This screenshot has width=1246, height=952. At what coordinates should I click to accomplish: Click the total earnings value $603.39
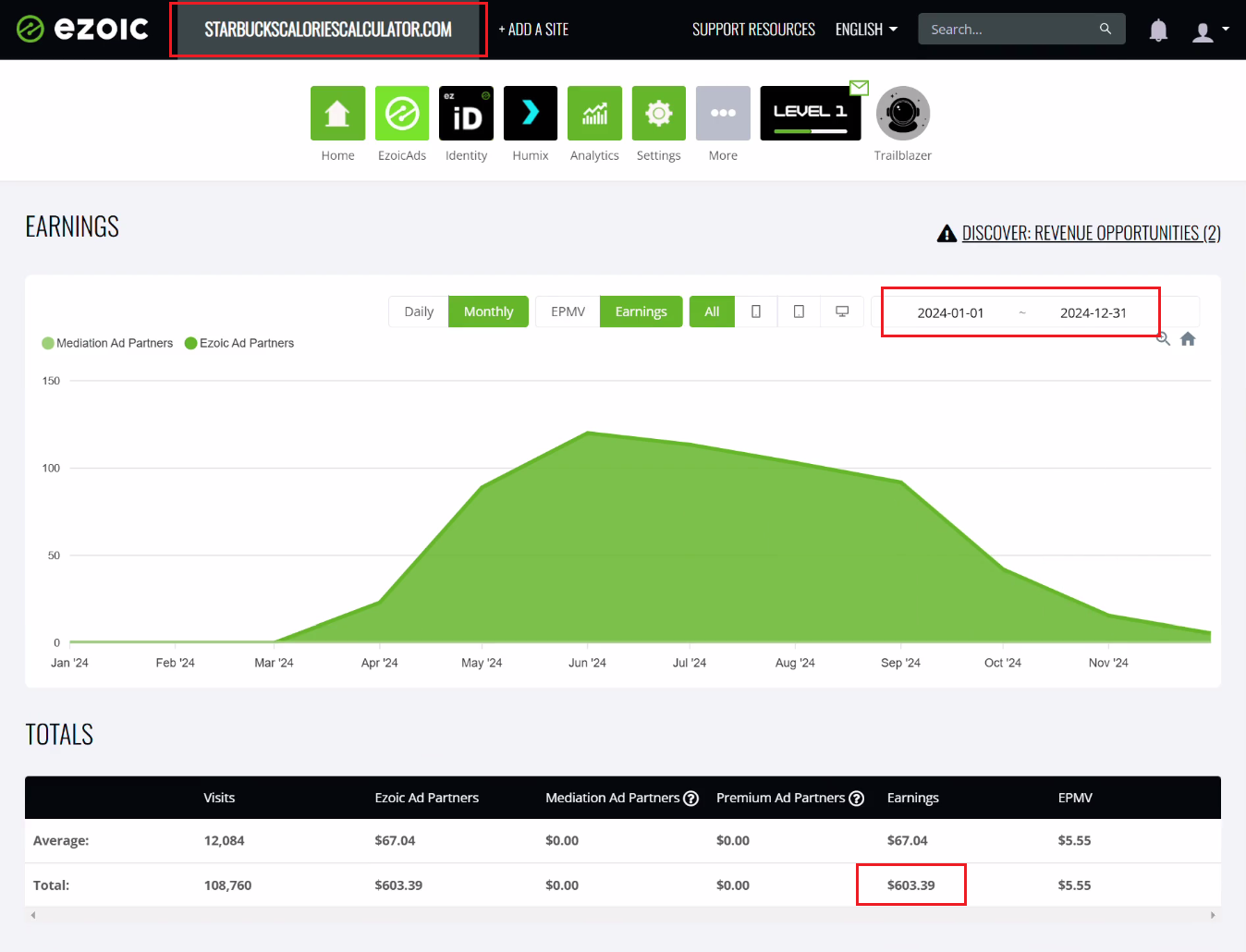911,885
